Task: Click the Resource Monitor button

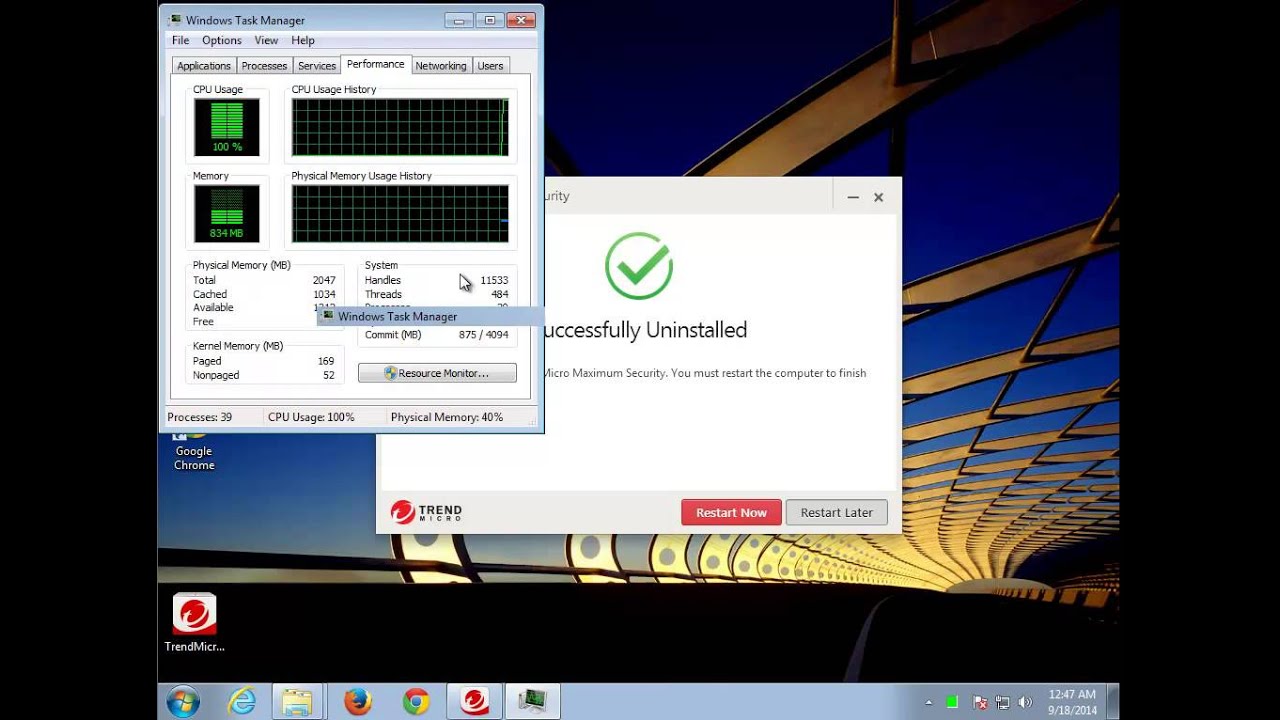Action: [437, 373]
